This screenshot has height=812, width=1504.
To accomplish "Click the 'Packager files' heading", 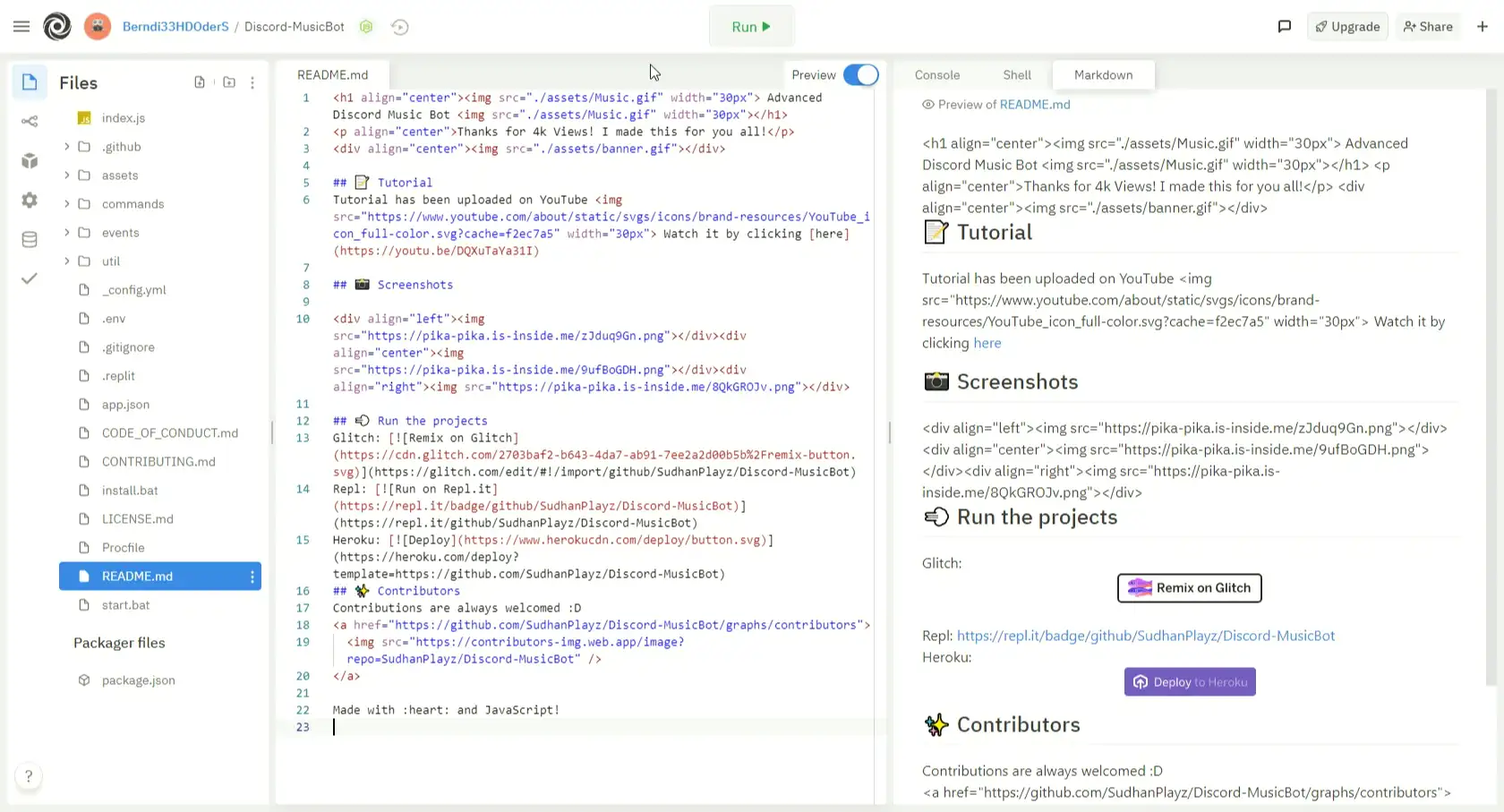I will coord(119,643).
